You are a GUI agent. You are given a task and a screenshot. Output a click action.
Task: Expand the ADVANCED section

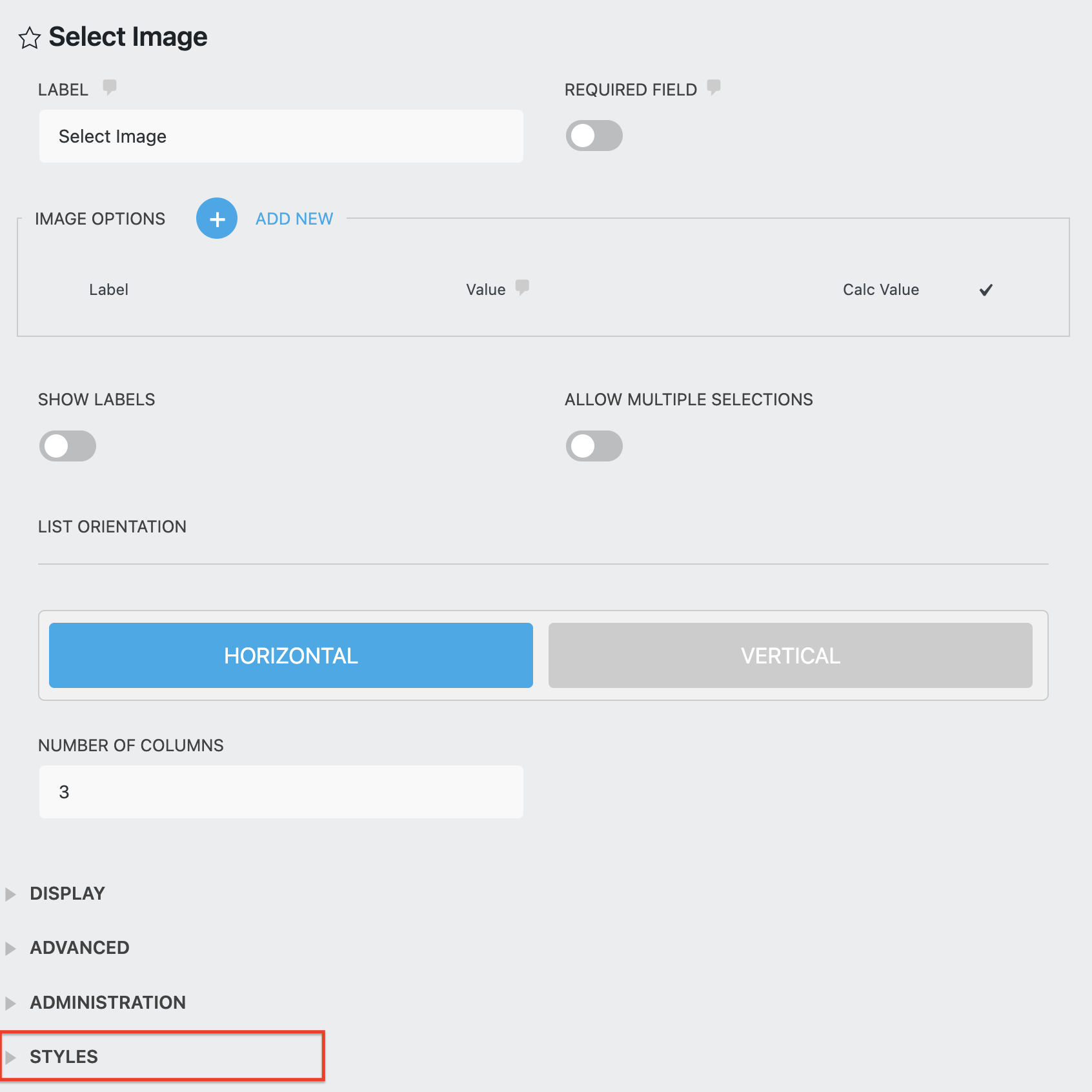(79, 948)
